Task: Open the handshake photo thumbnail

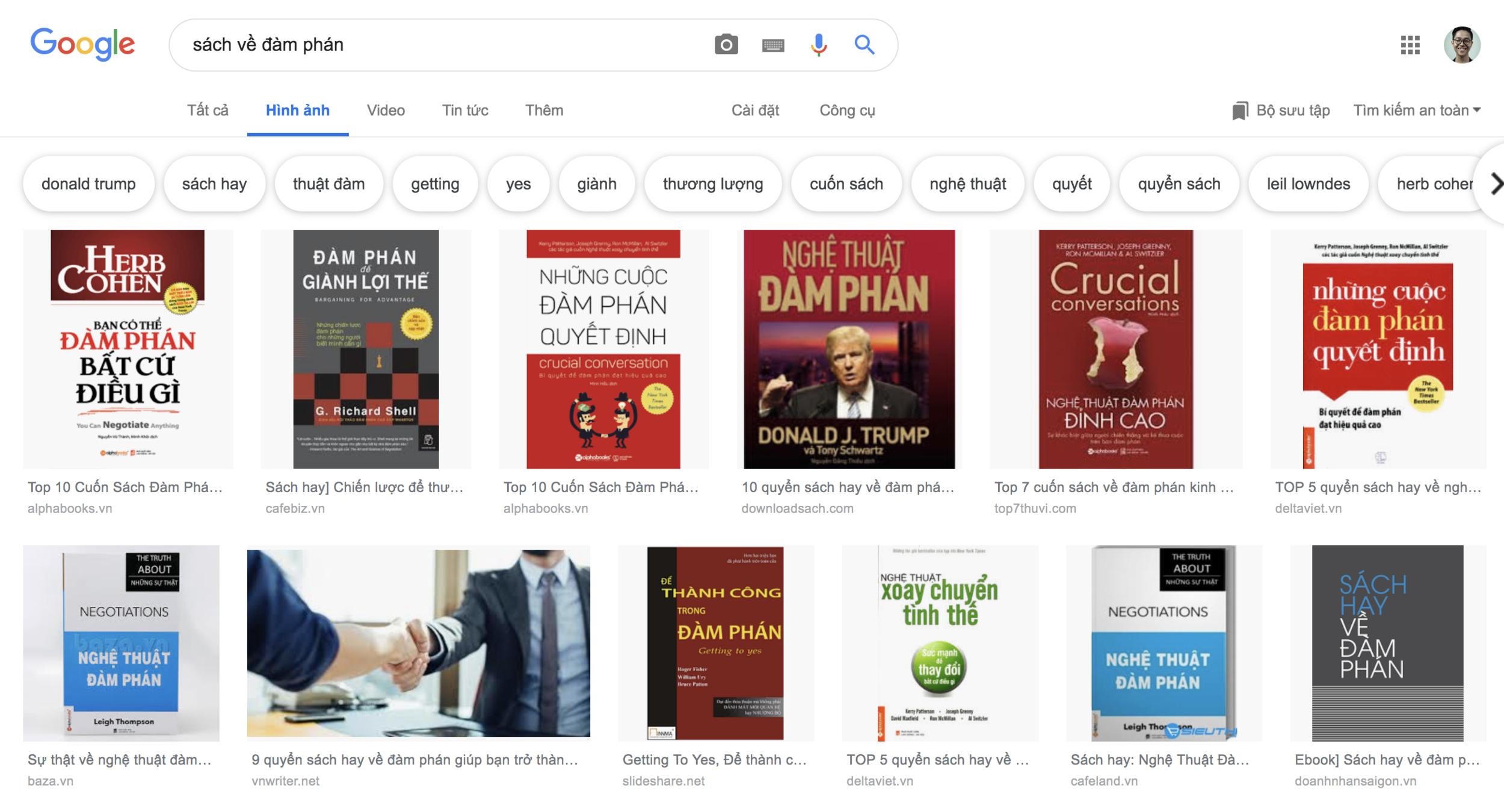Action: click(418, 643)
